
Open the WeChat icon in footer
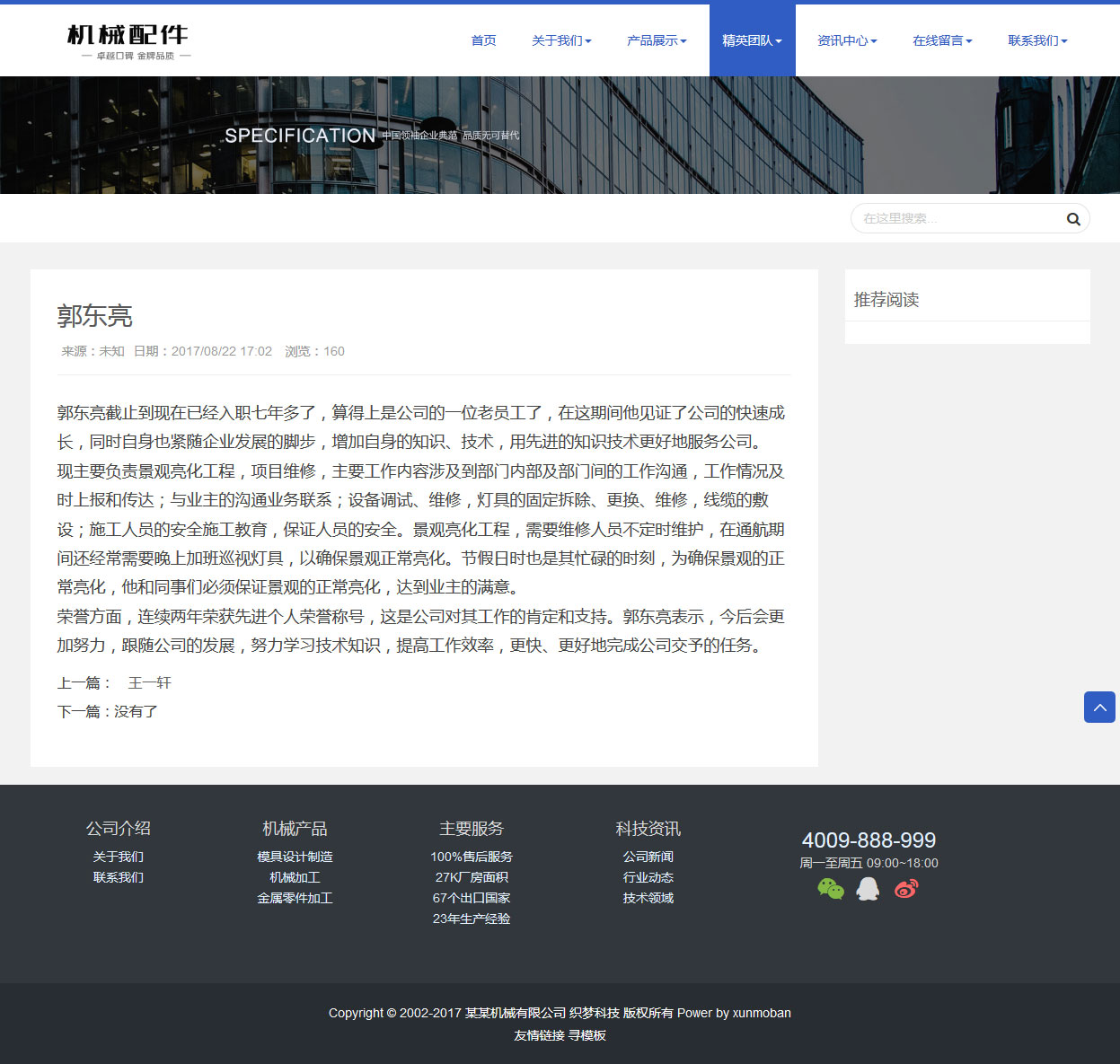pos(831,889)
